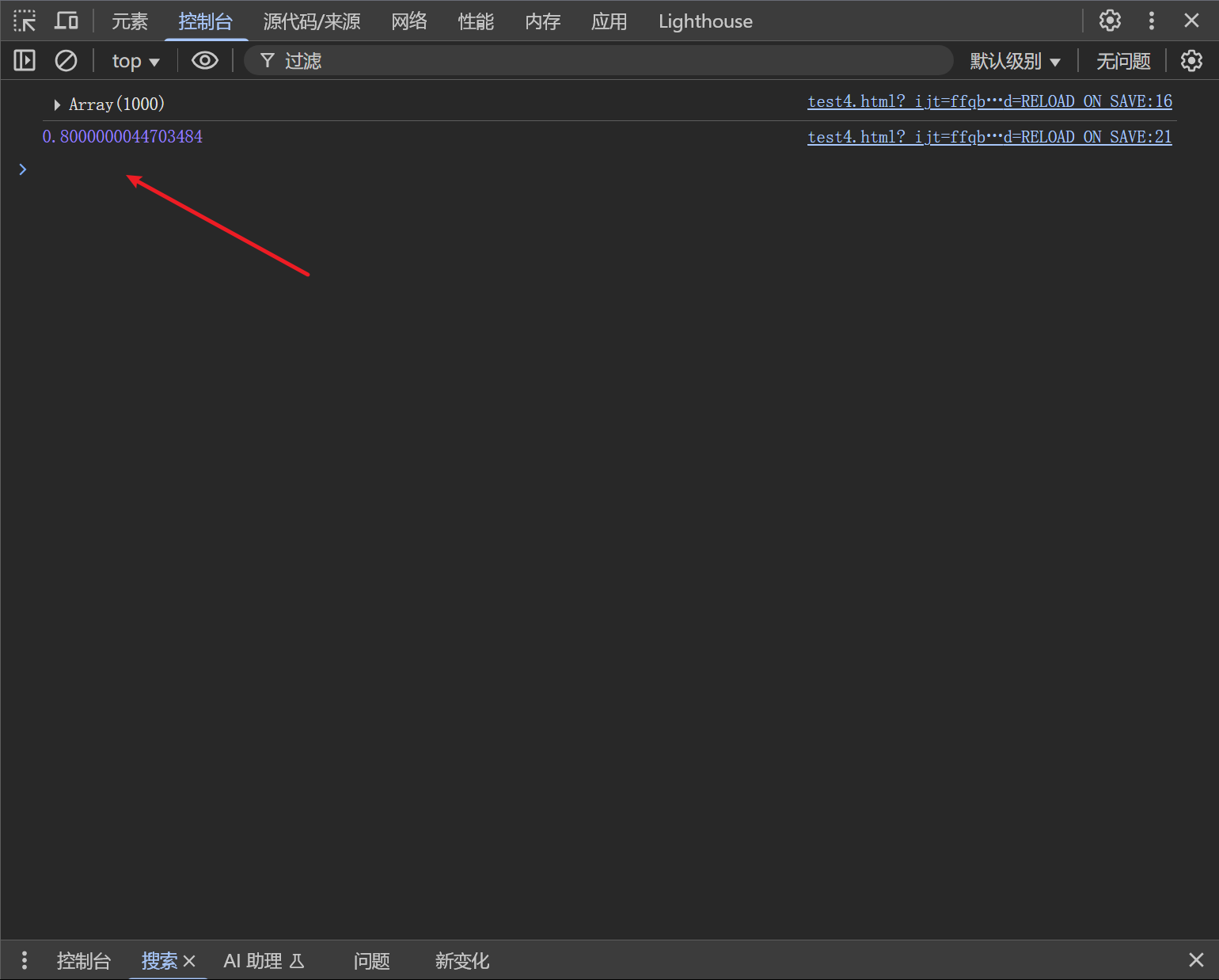Open the test4.html line 16 source link
Viewport: 1219px width, 980px height.
click(x=989, y=101)
